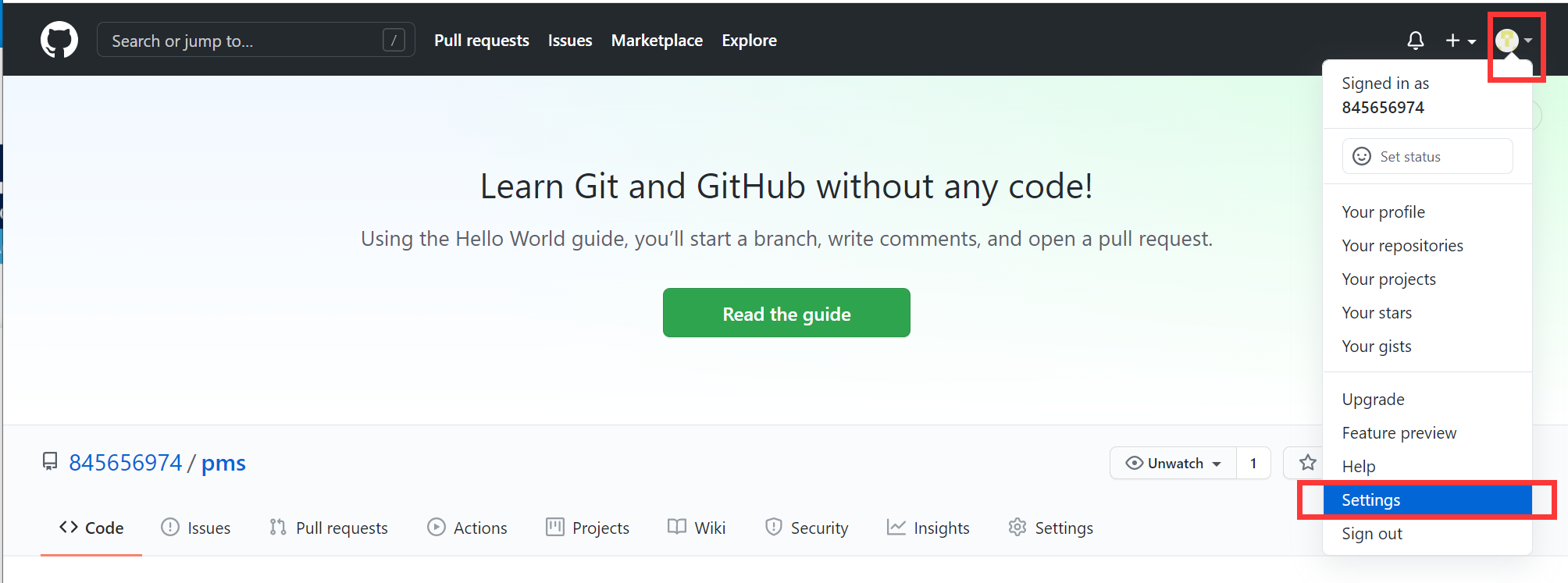Click Sign out in user menu

[1427, 533]
